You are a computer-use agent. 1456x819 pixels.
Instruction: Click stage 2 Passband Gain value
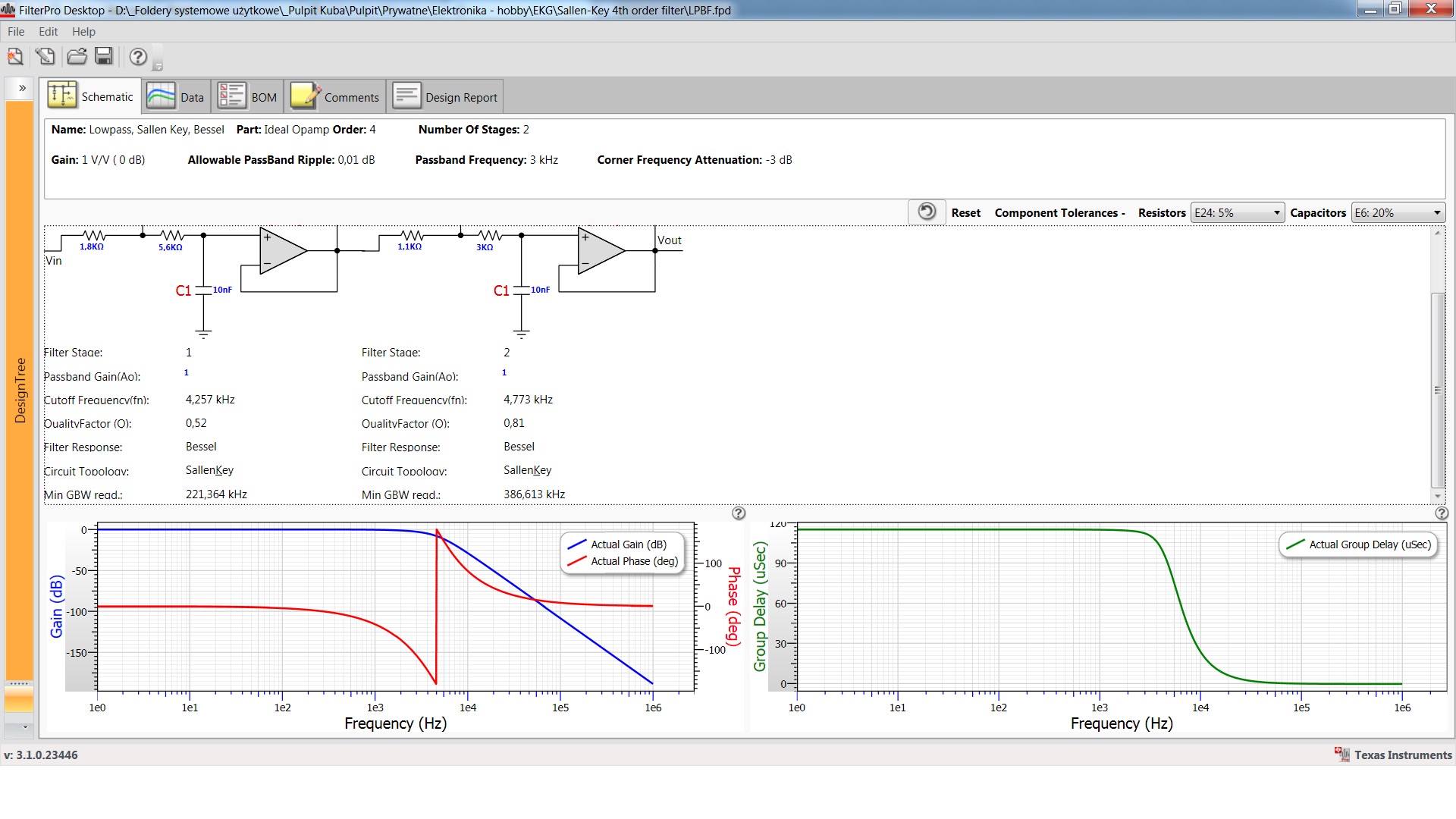pos(504,372)
